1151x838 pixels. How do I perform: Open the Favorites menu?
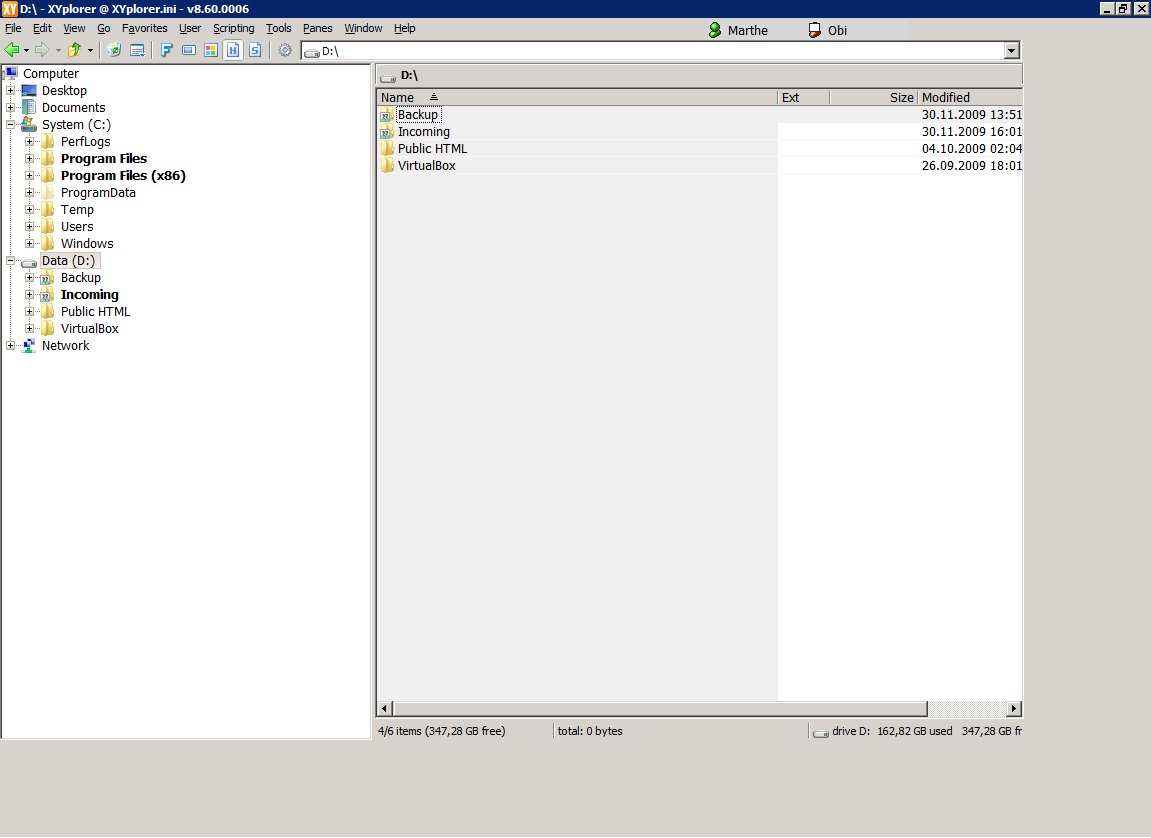(144, 28)
